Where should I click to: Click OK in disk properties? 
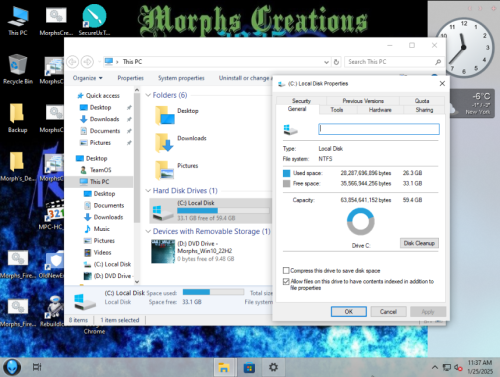[349, 311]
